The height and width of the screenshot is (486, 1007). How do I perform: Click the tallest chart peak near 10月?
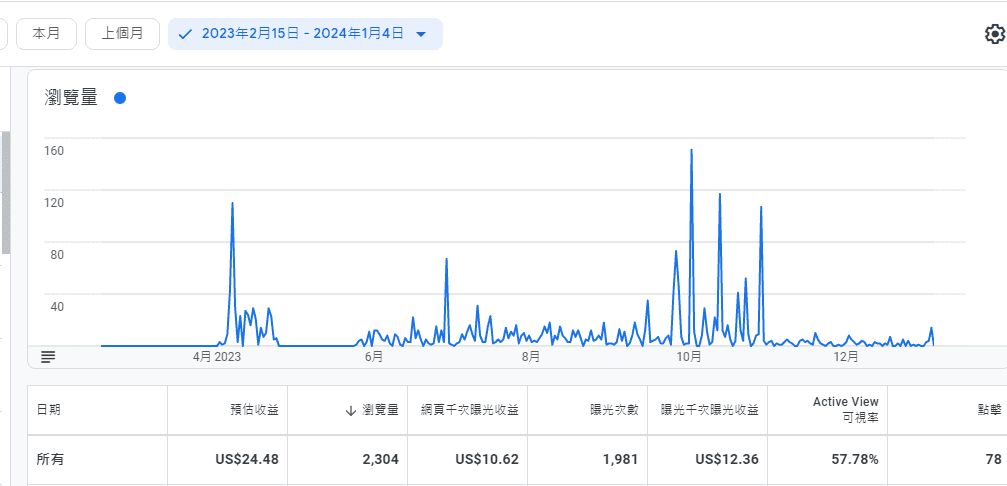pyautogui.click(x=691, y=151)
